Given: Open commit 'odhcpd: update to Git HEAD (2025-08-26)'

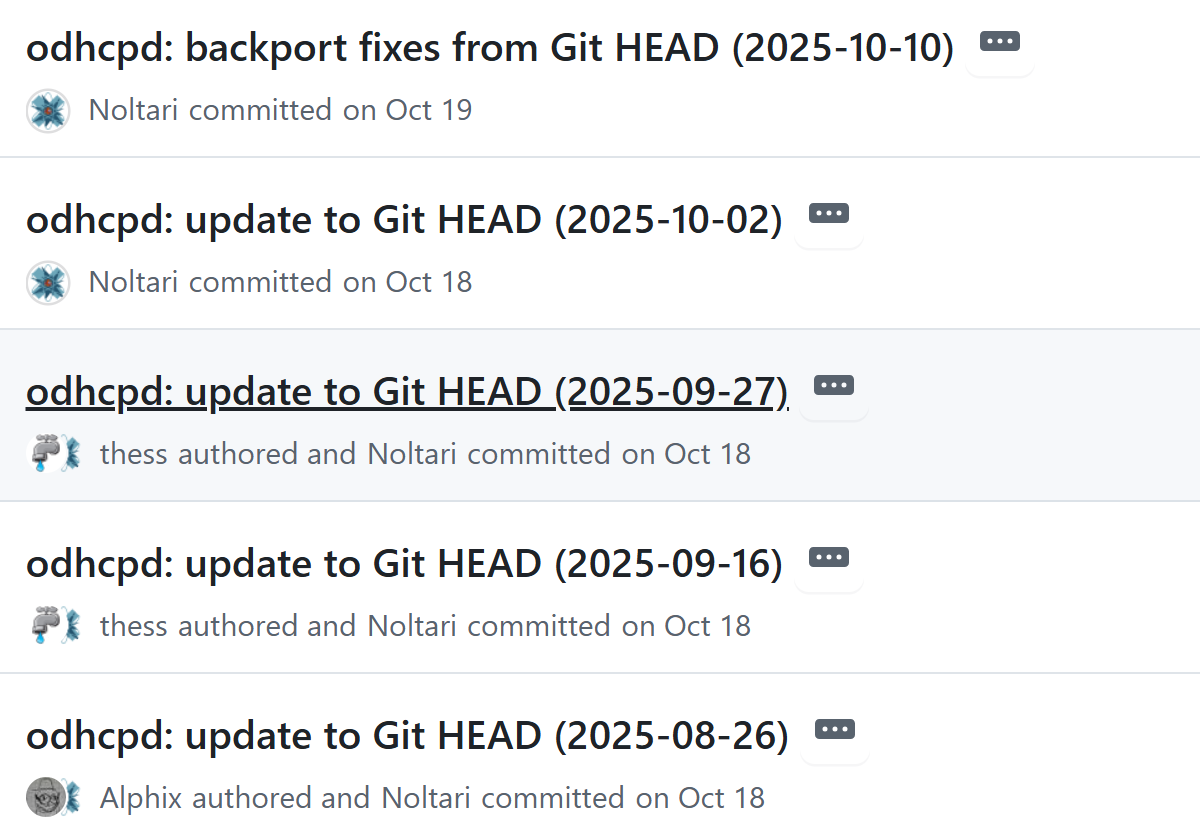Looking at the screenshot, I should [x=406, y=735].
